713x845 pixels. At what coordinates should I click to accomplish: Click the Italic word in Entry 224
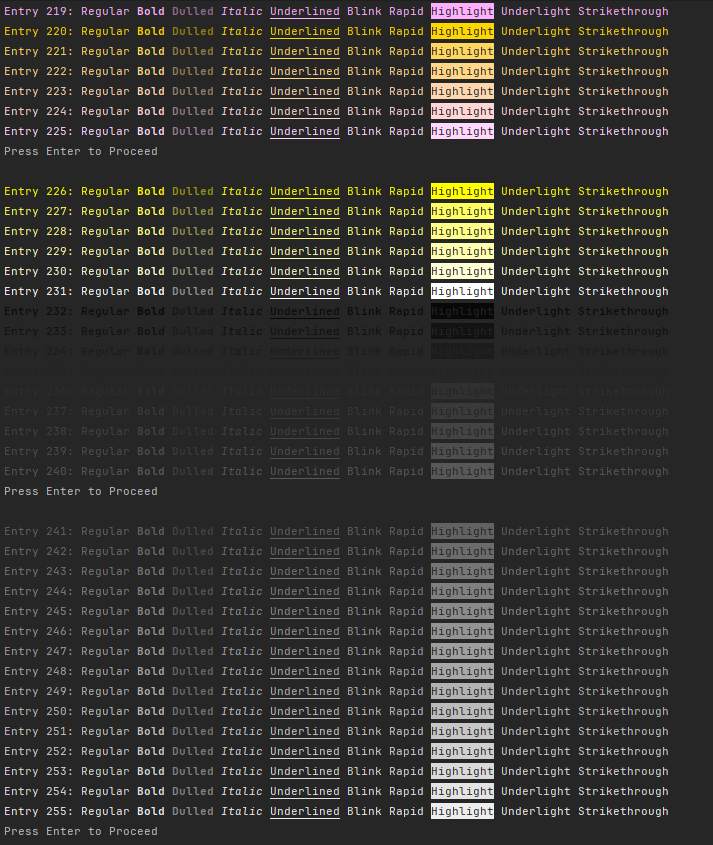242,111
